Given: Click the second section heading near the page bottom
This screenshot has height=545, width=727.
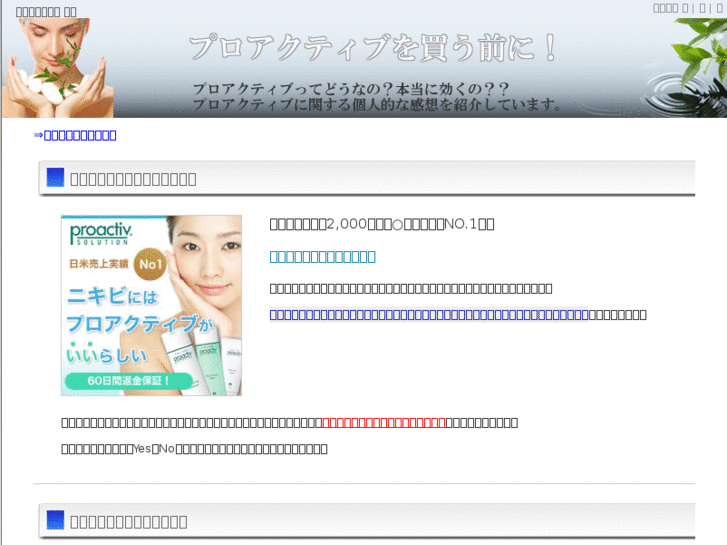Looking at the screenshot, I should click(128, 522).
